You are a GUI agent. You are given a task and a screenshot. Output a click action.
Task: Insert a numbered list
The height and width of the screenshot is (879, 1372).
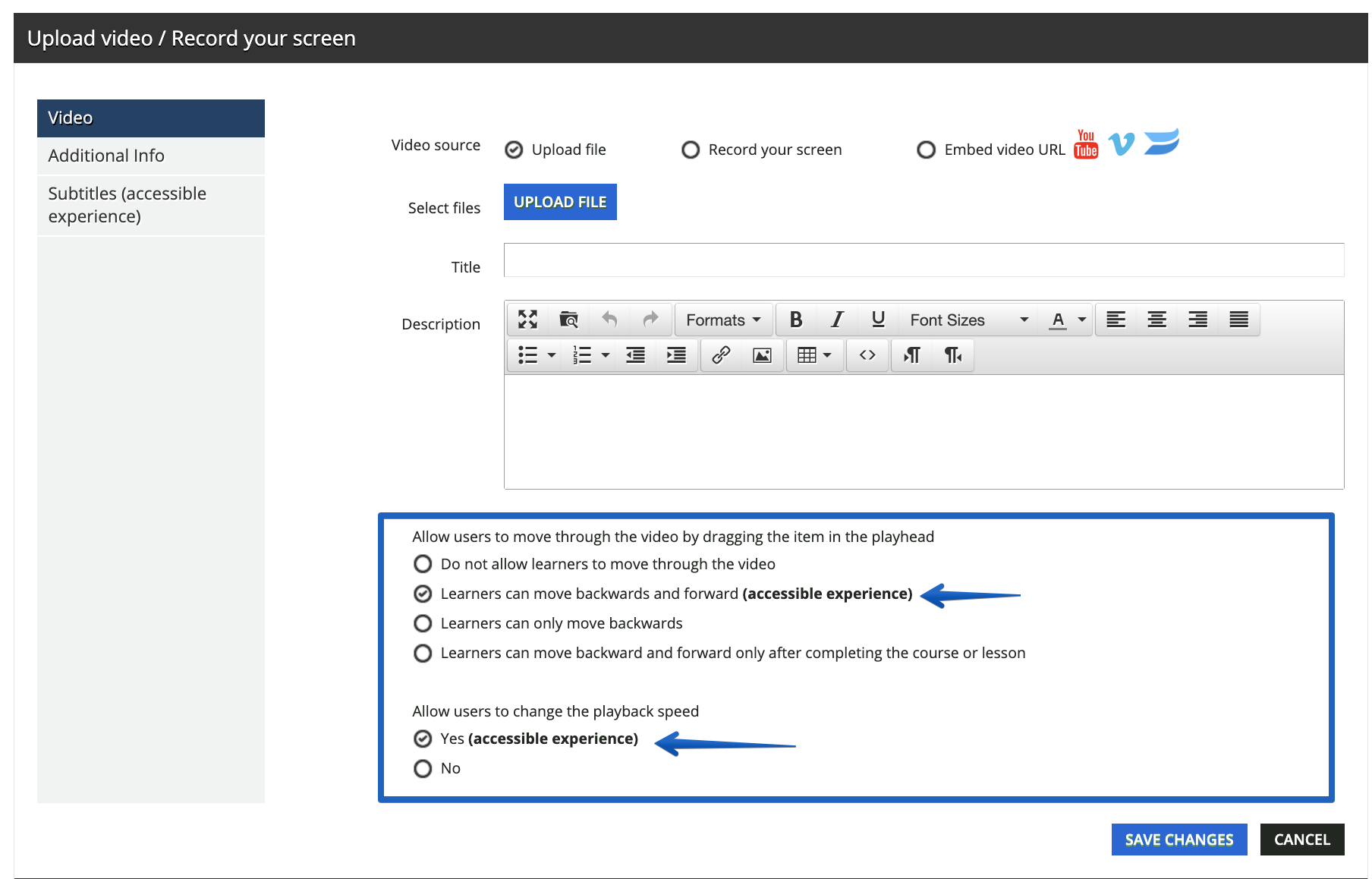tap(582, 355)
